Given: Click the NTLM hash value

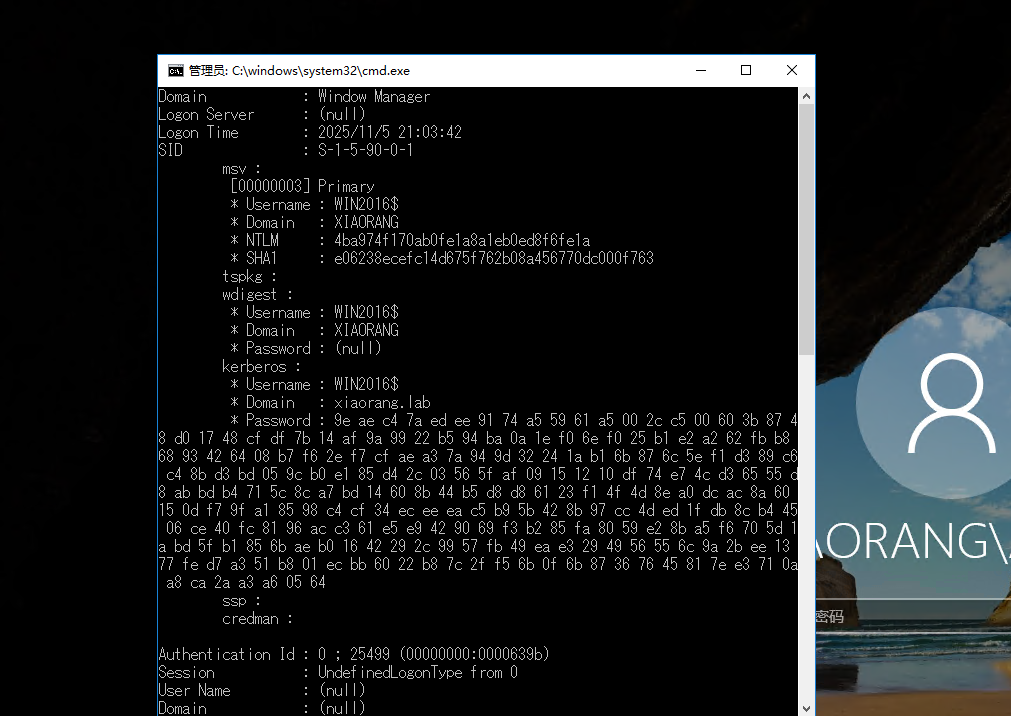Looking at the screenshot, I should click(462, 241).
